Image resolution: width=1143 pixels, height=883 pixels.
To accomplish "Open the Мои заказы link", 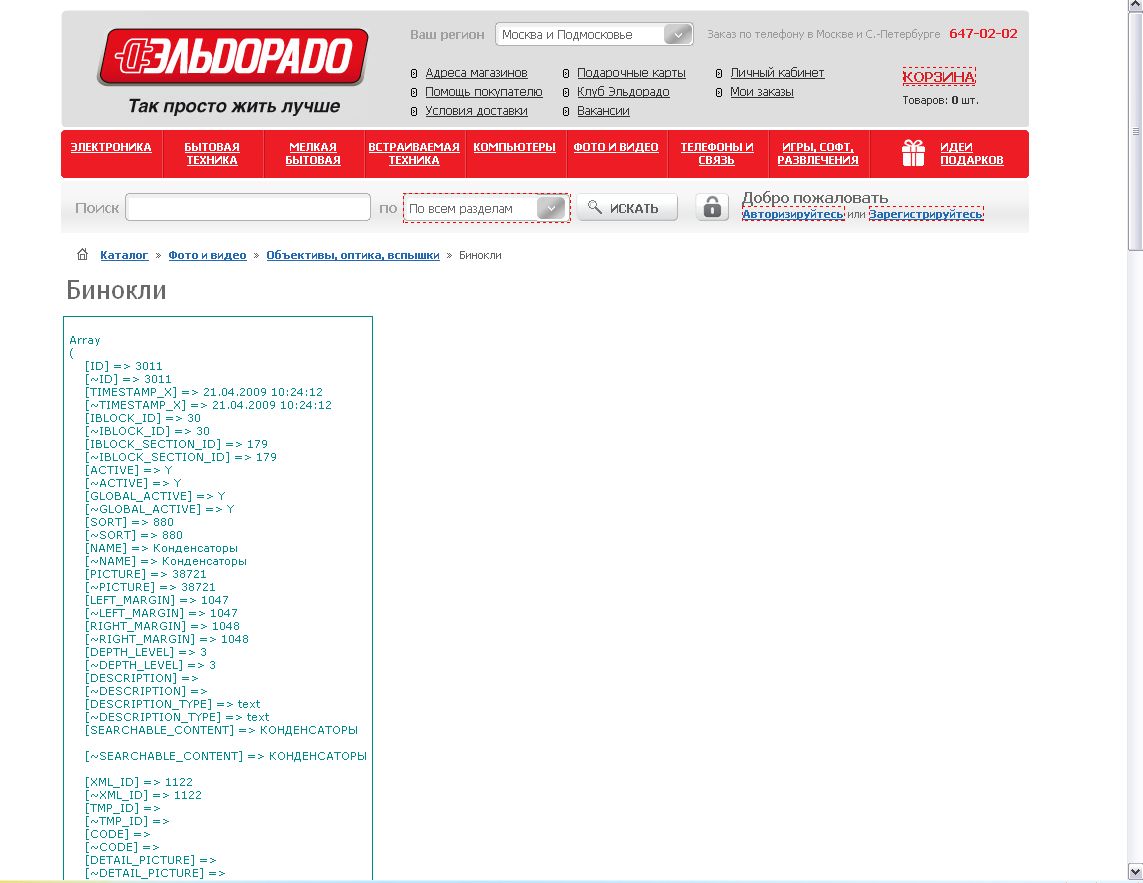I will [762, 92].
